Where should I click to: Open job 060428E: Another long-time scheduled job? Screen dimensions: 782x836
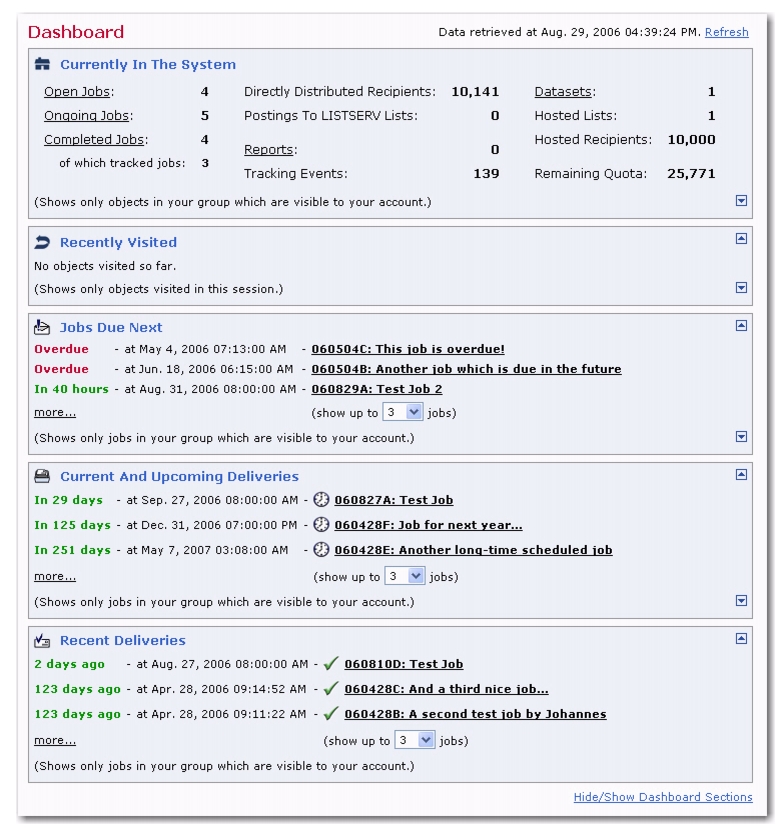[473, 550]
